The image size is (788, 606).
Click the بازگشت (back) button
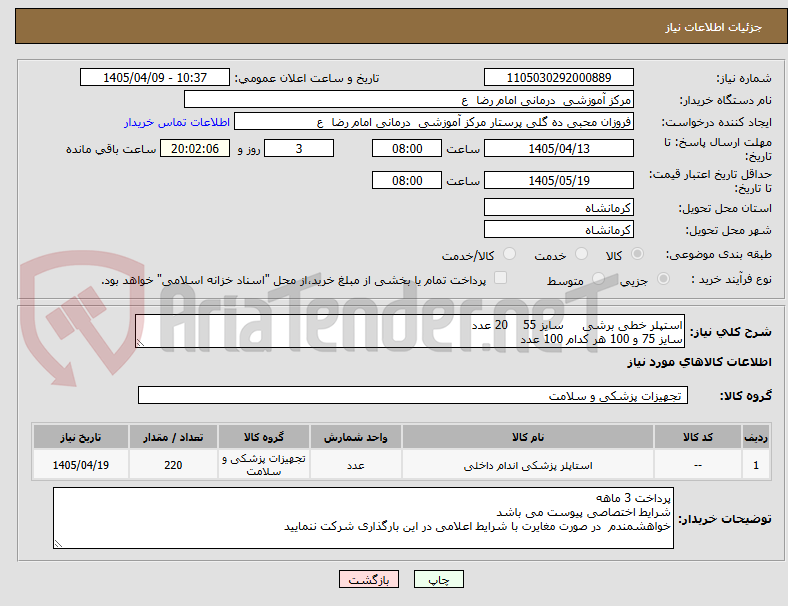369,579
